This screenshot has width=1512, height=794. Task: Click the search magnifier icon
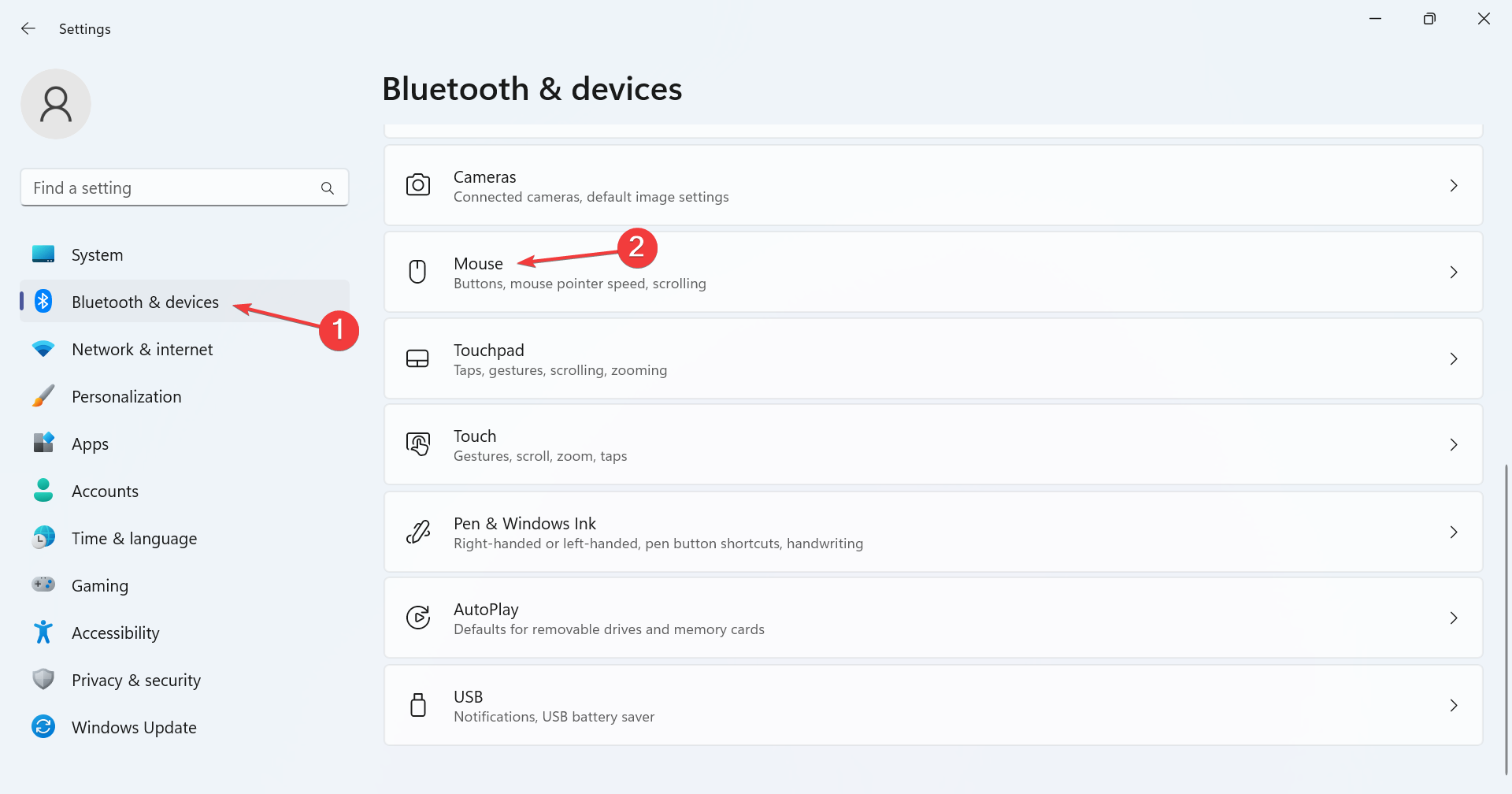[x=328, y=188]
